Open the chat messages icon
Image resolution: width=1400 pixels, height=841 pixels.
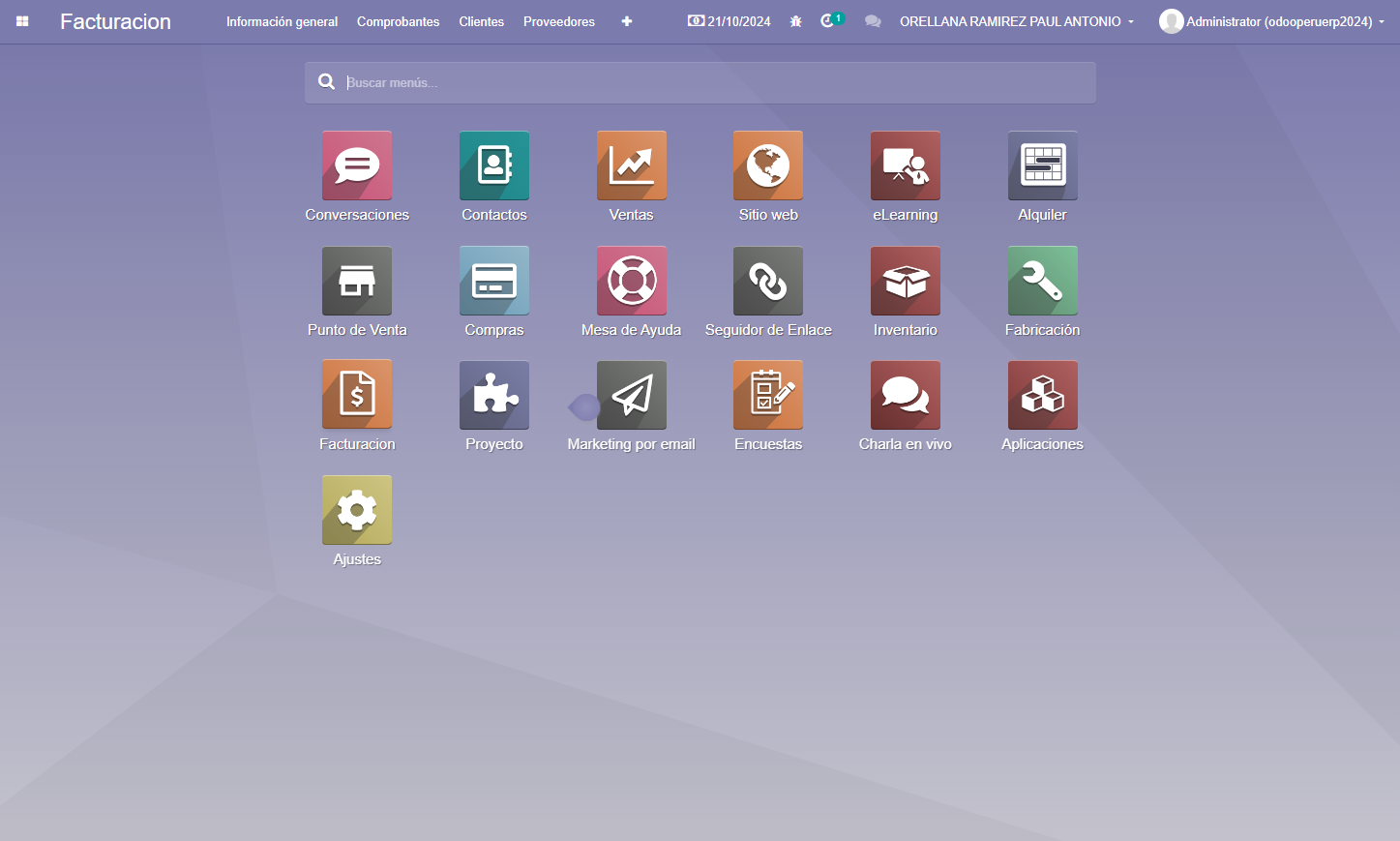pos(873,21)
